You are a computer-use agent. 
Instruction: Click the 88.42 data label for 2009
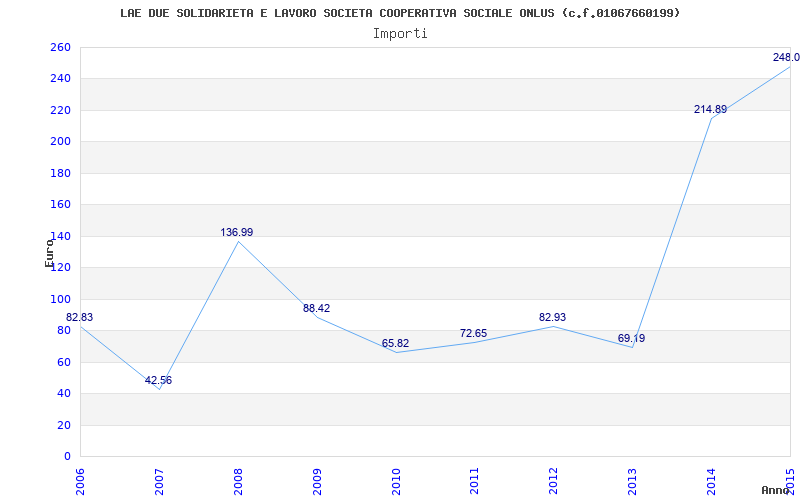316,308
